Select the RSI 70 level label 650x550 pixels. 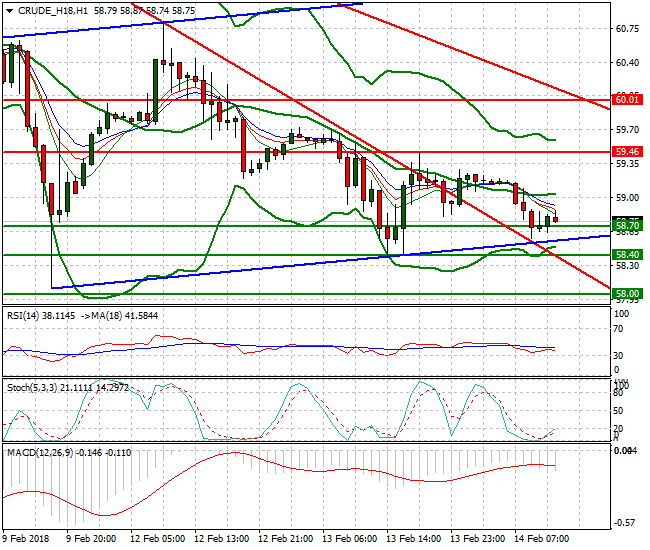click(618, 329)
